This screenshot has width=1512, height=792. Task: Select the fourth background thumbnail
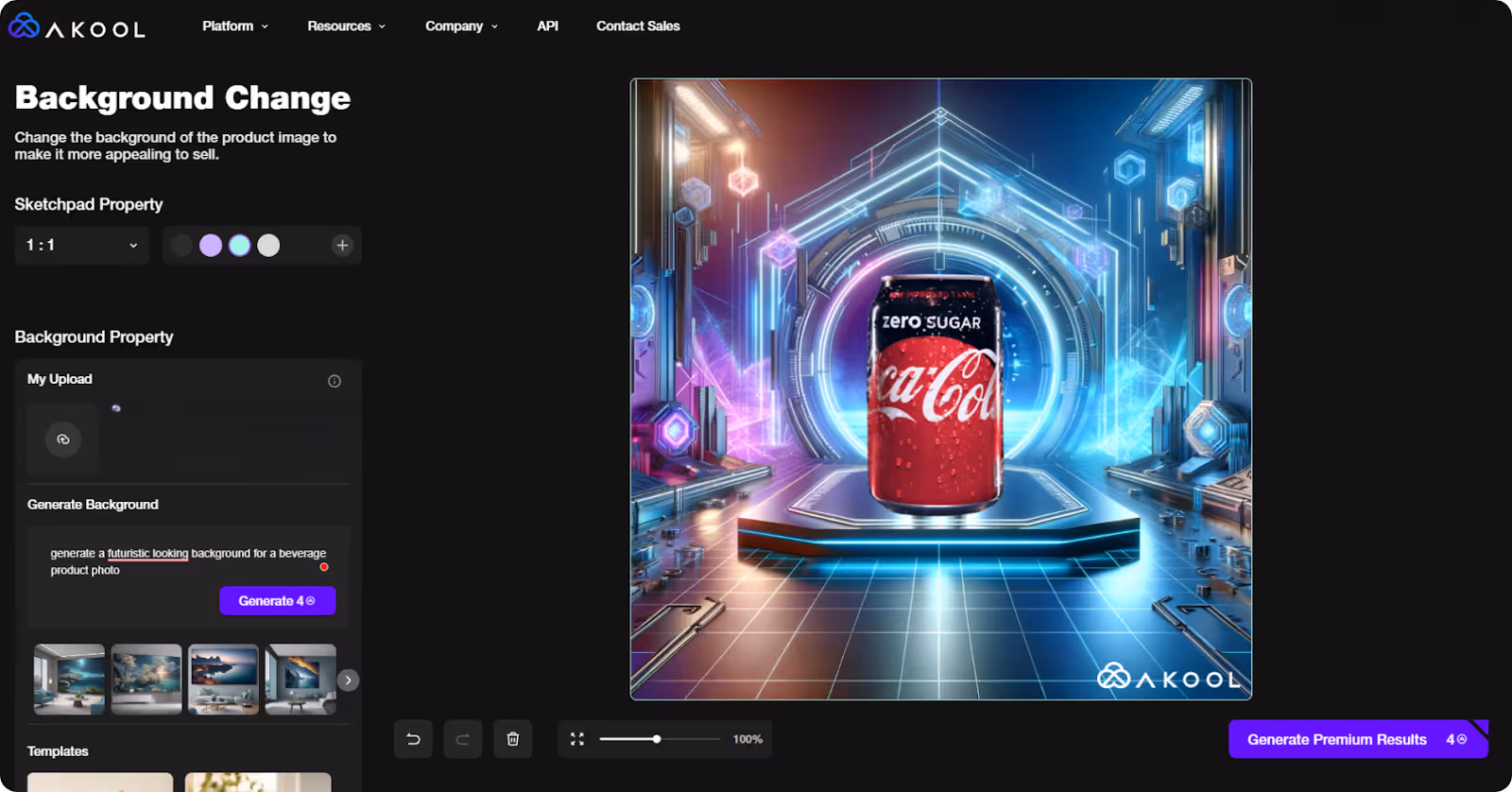[301, 680]
